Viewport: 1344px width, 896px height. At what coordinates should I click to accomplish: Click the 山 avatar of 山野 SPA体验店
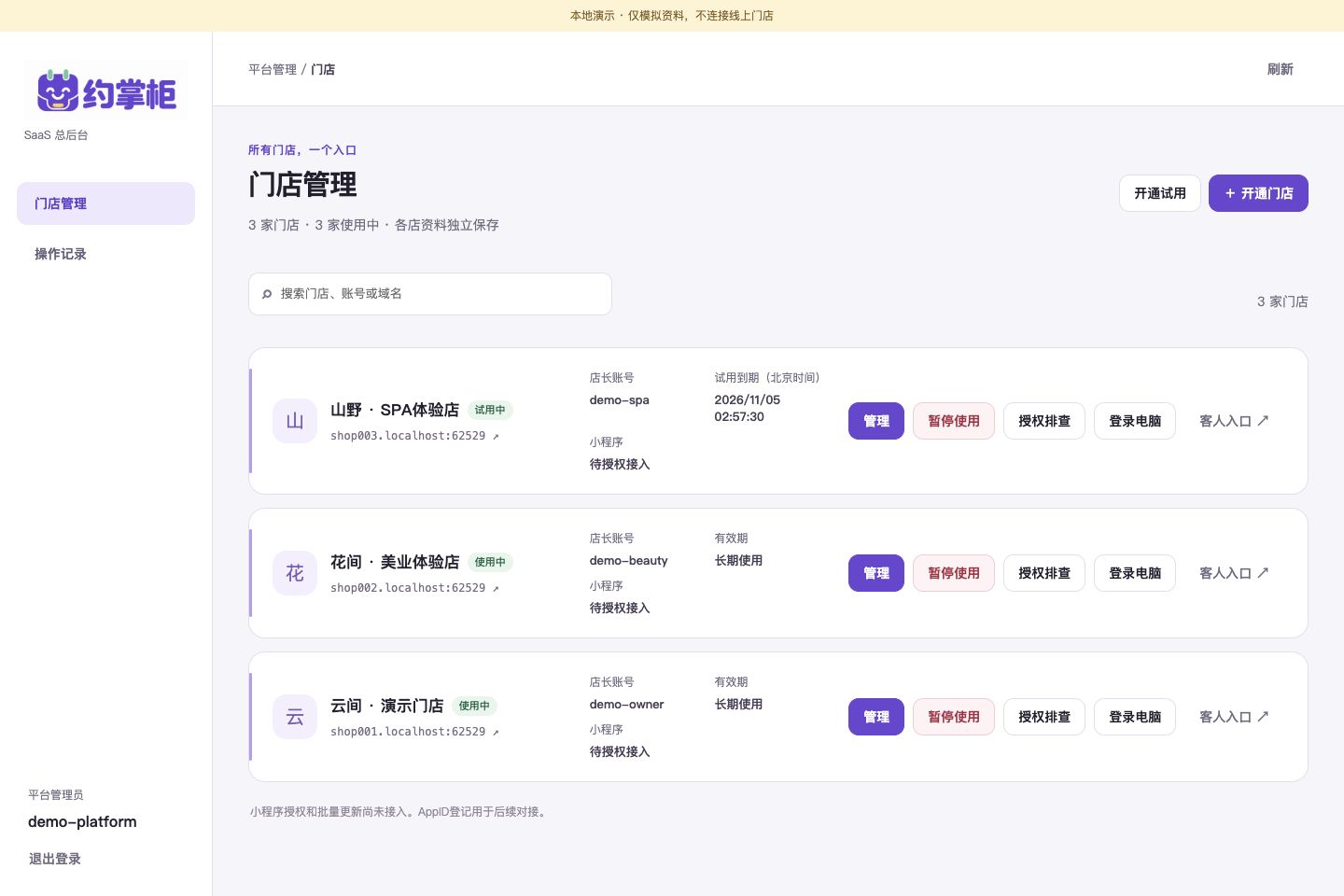tap(295, 421)
